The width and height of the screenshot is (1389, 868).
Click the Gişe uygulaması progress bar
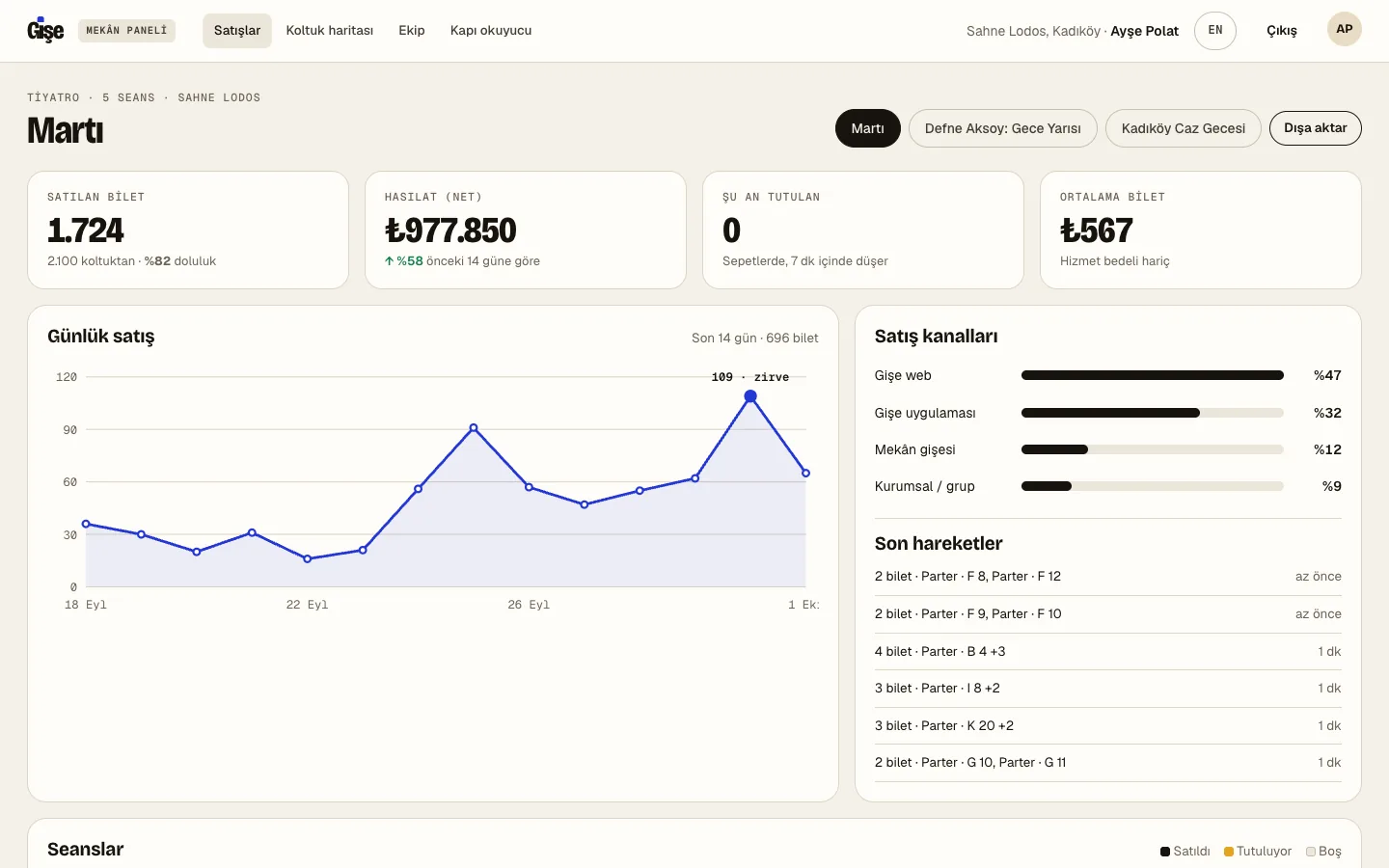(x=1153, y=413)
